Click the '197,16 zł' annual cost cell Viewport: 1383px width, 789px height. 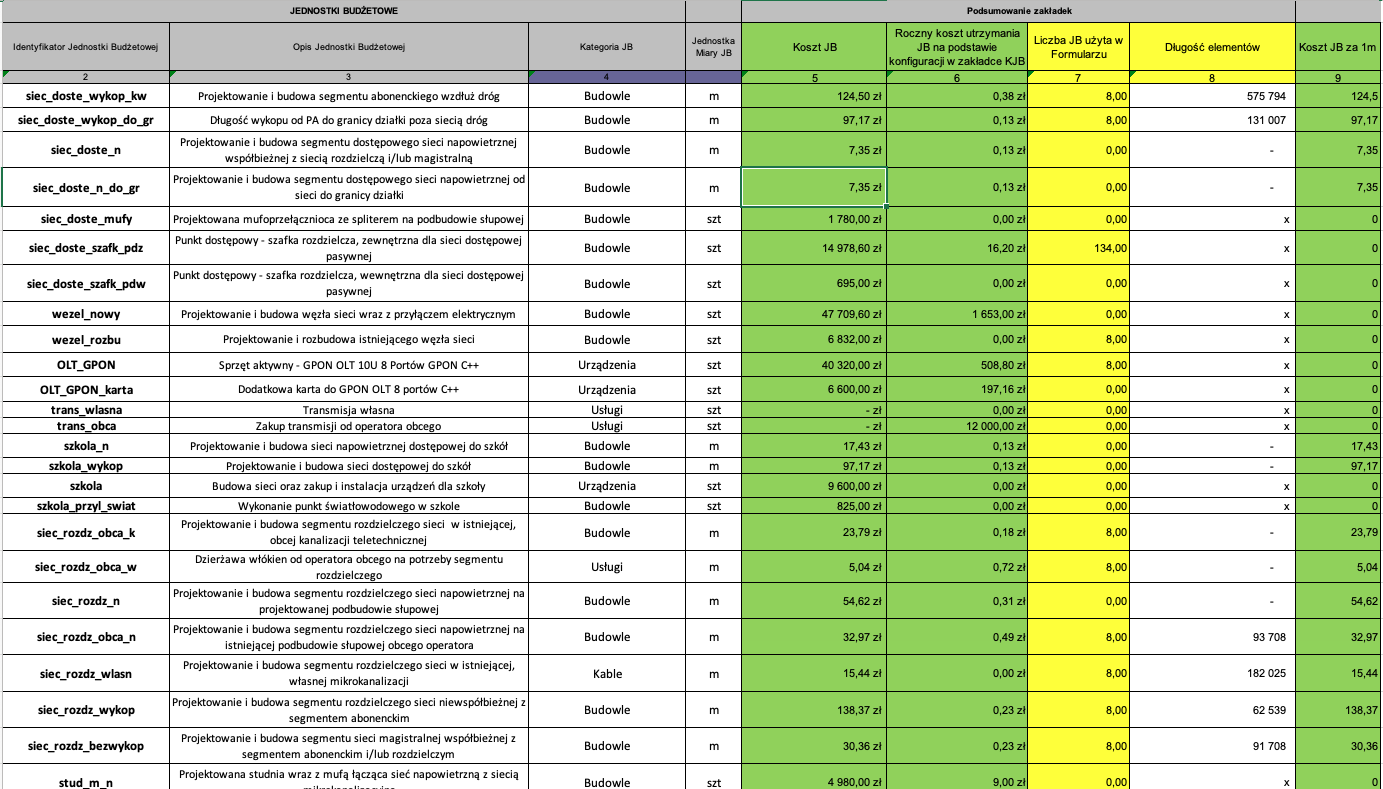pyautogui.click(x=957, y=389)
